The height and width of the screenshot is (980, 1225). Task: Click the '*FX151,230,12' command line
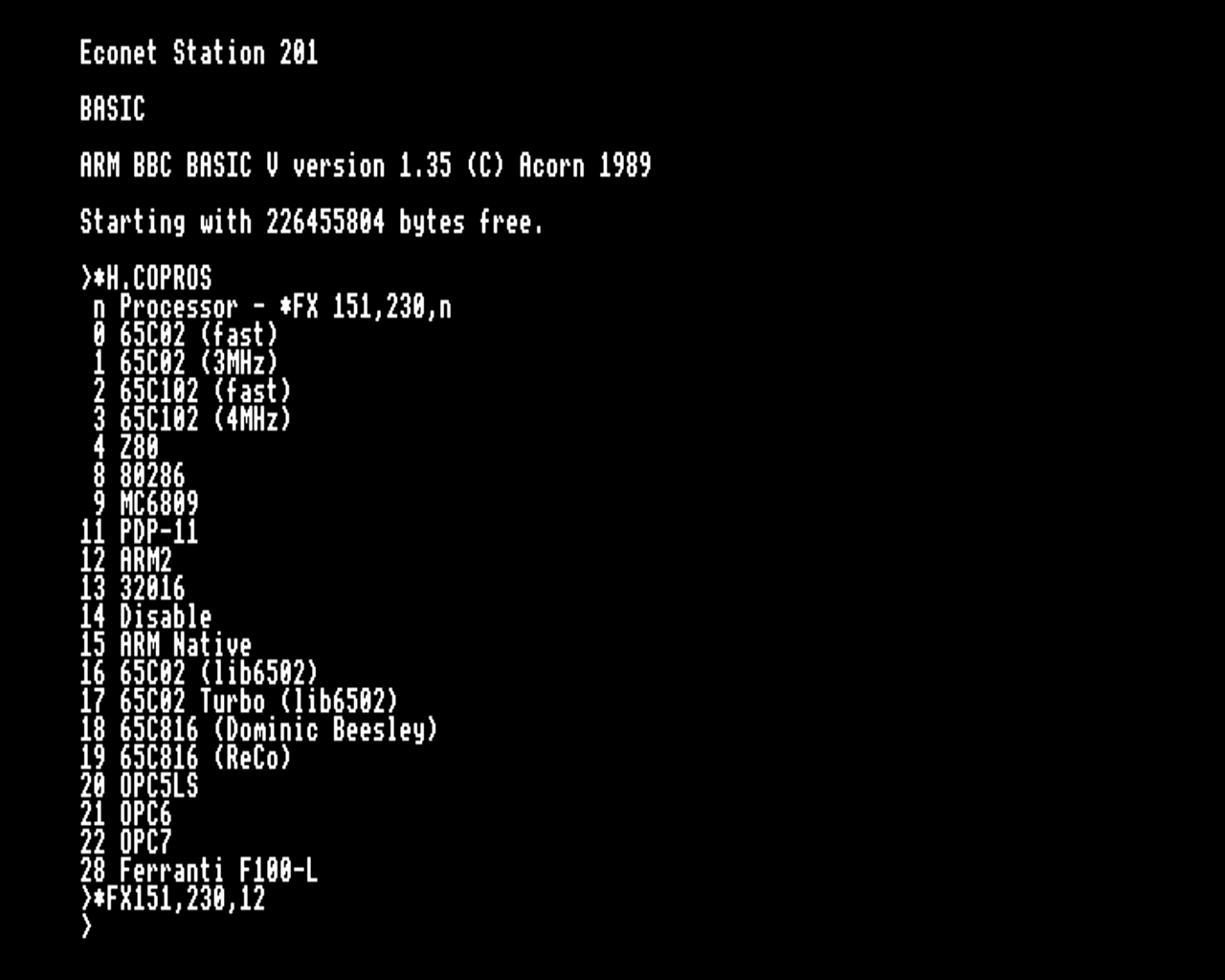click(x=172, y=900)
